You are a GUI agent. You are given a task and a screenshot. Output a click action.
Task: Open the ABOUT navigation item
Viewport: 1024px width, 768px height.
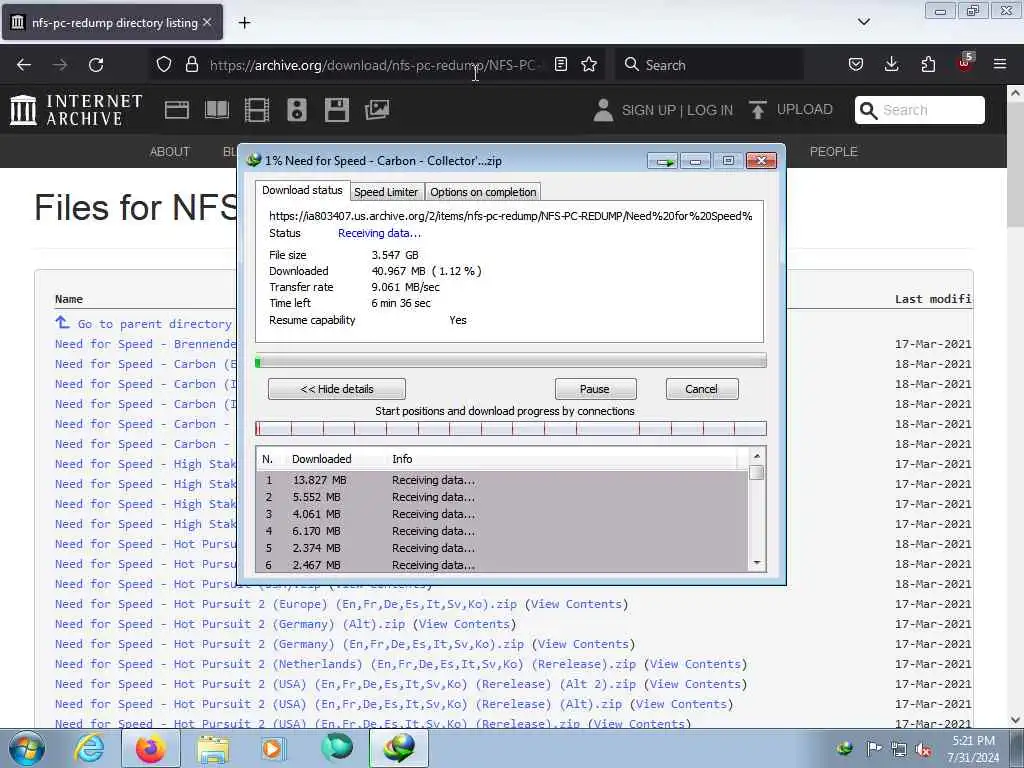click(170, 152)
